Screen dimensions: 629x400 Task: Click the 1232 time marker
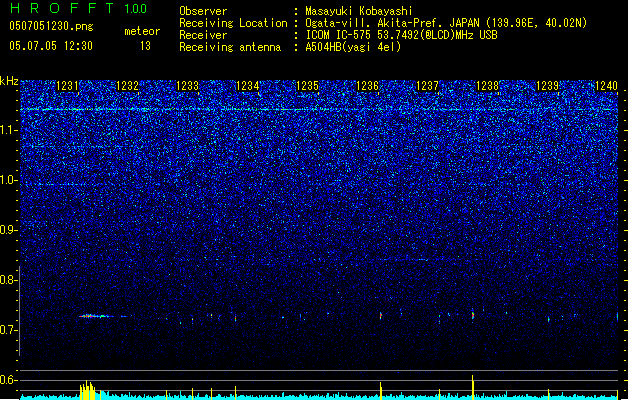pyautogui.click(x=127, y=86)
